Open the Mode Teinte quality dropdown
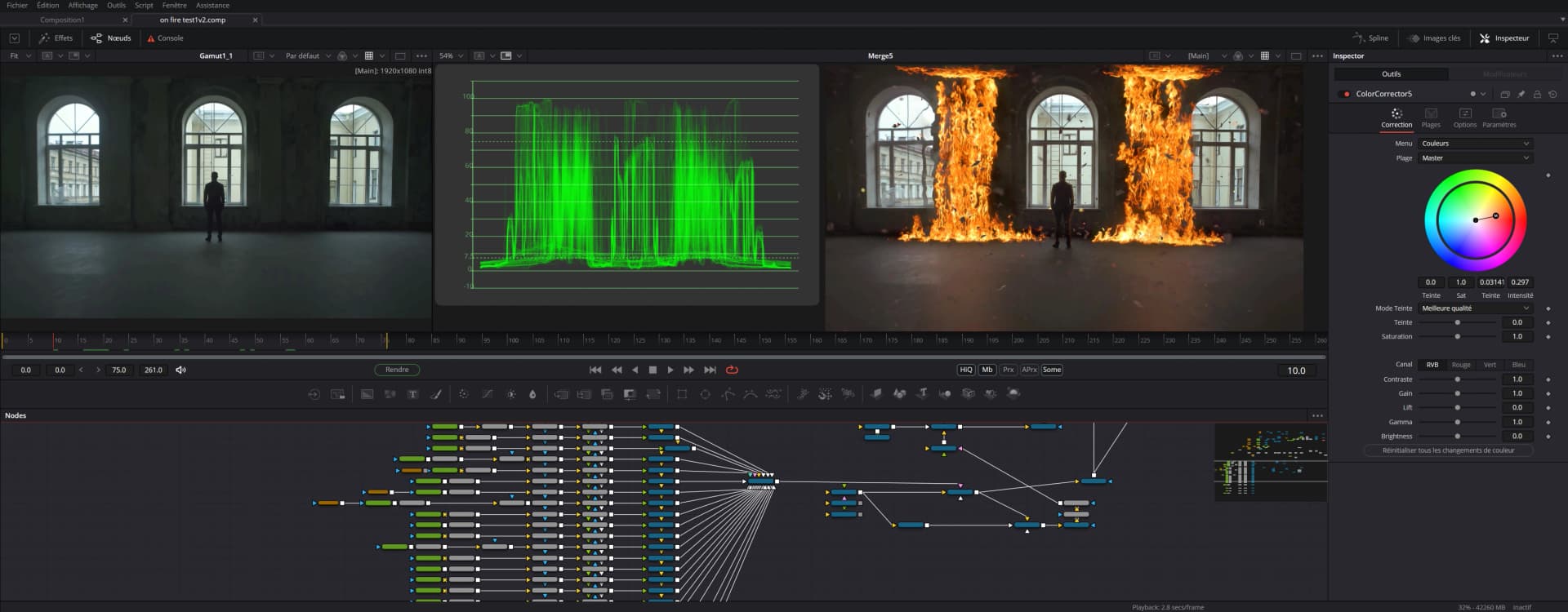Image resolution: width=1568 pixels, height=612 pixels. [x=1475, y=308]
